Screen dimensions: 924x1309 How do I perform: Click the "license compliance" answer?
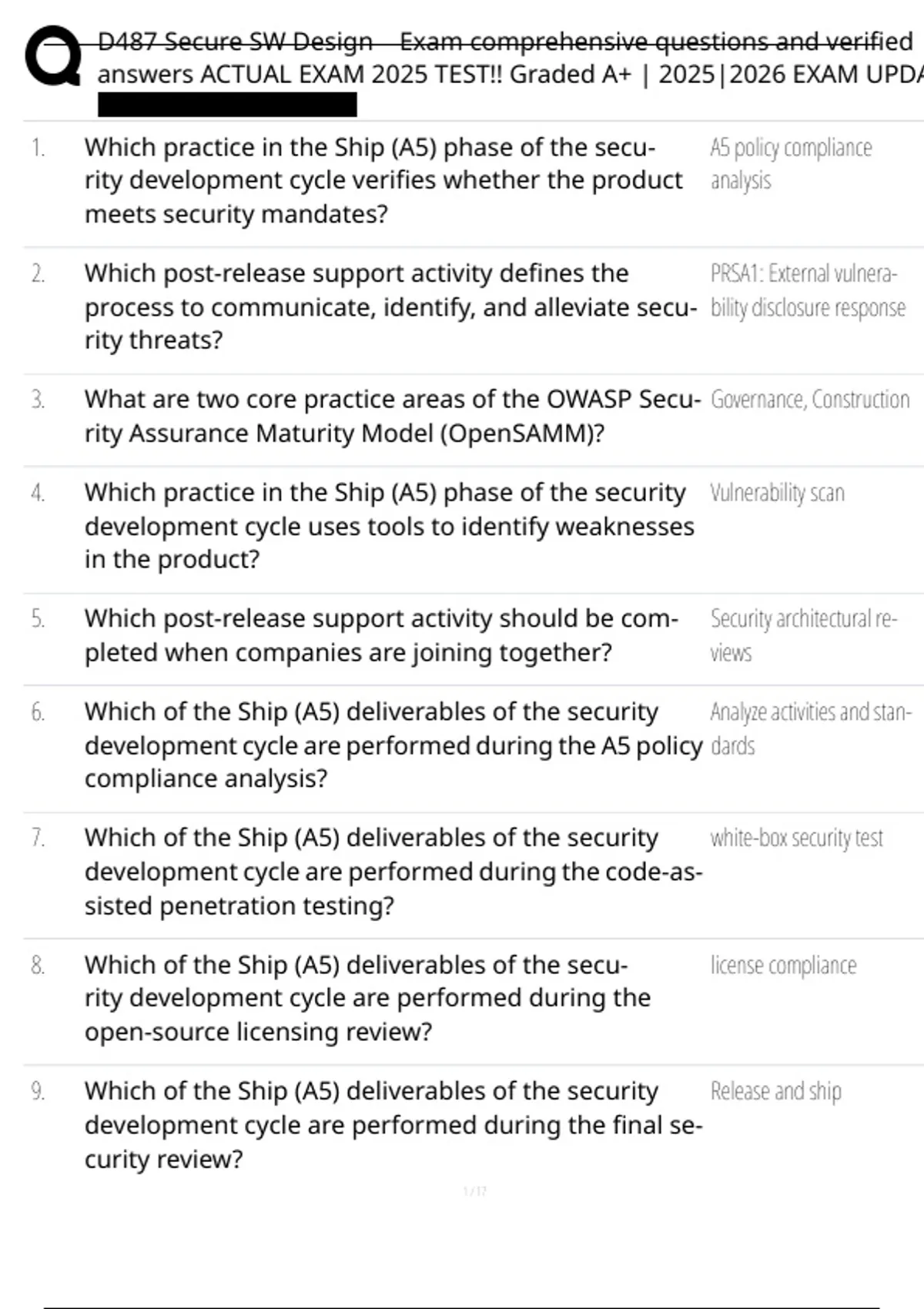(783, 966)
